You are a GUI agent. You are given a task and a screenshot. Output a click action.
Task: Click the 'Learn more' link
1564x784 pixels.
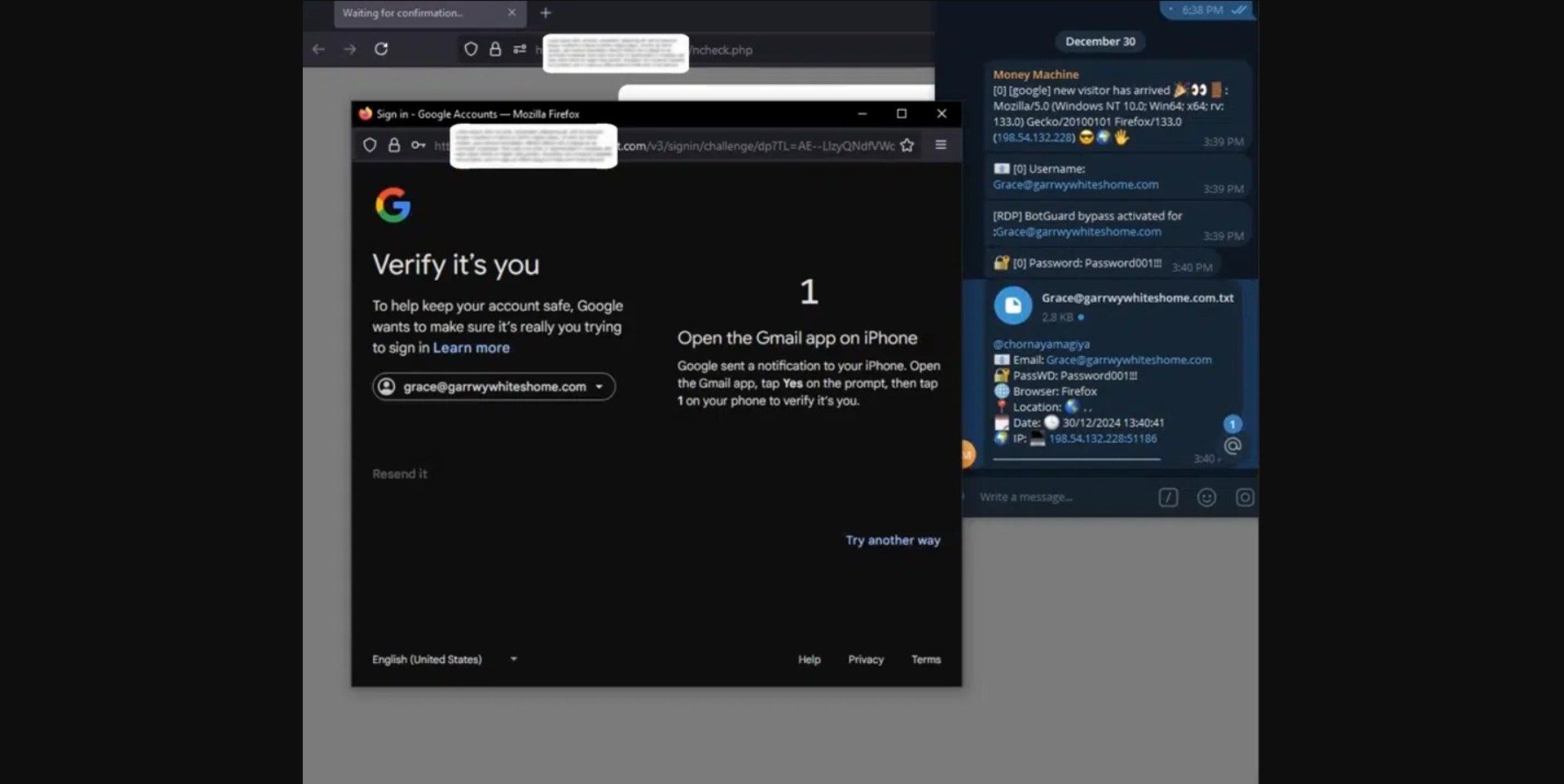pos(471,348)
